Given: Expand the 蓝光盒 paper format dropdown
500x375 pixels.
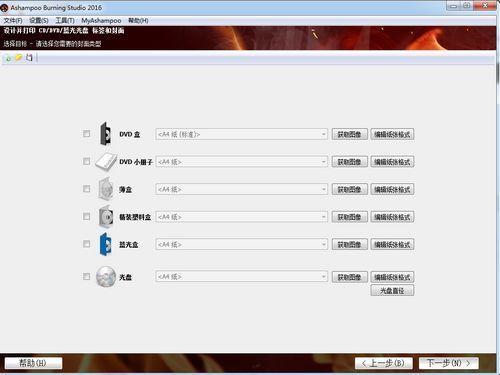Looking at the screenshot, I should coord(241,244).
